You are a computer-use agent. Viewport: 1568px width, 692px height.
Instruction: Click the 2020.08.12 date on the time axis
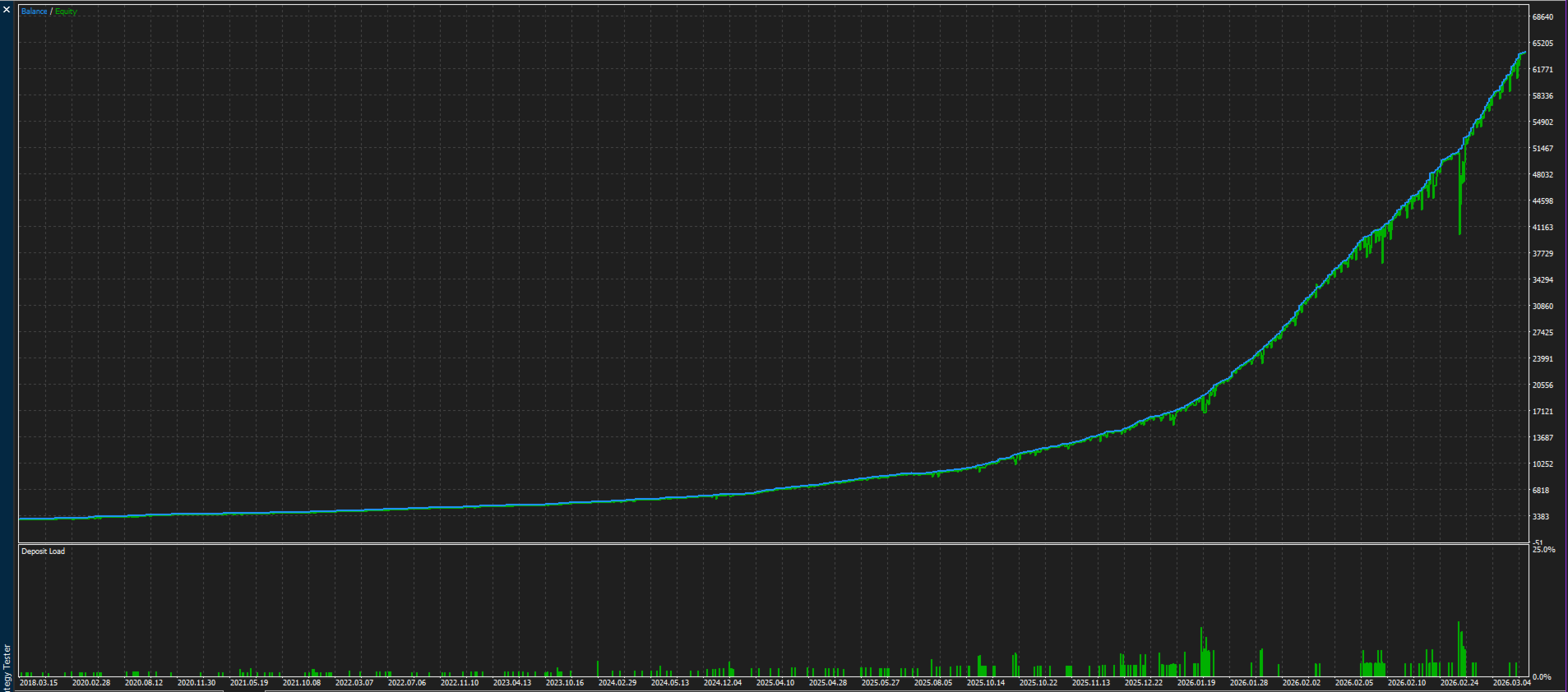tap(144, 683)
